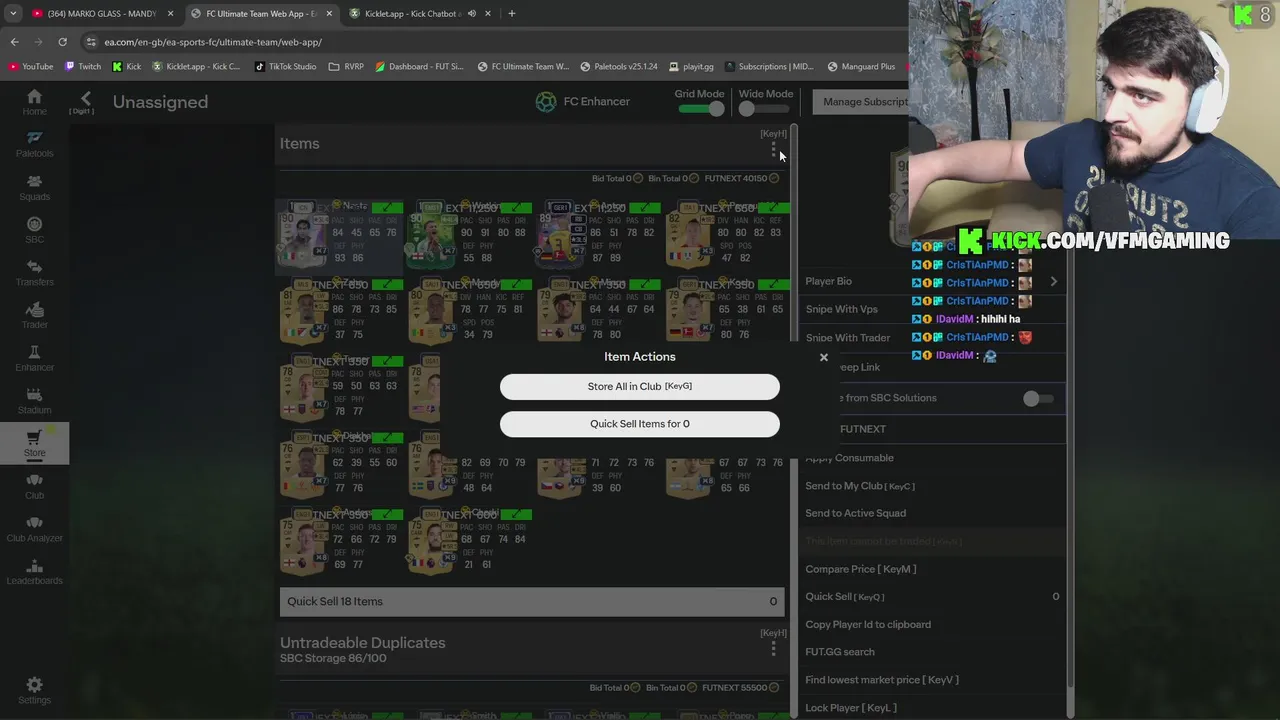Open the Settings gear in sidebar
This screenshot has width=1280, height=720.
click(x=34, y=690)
